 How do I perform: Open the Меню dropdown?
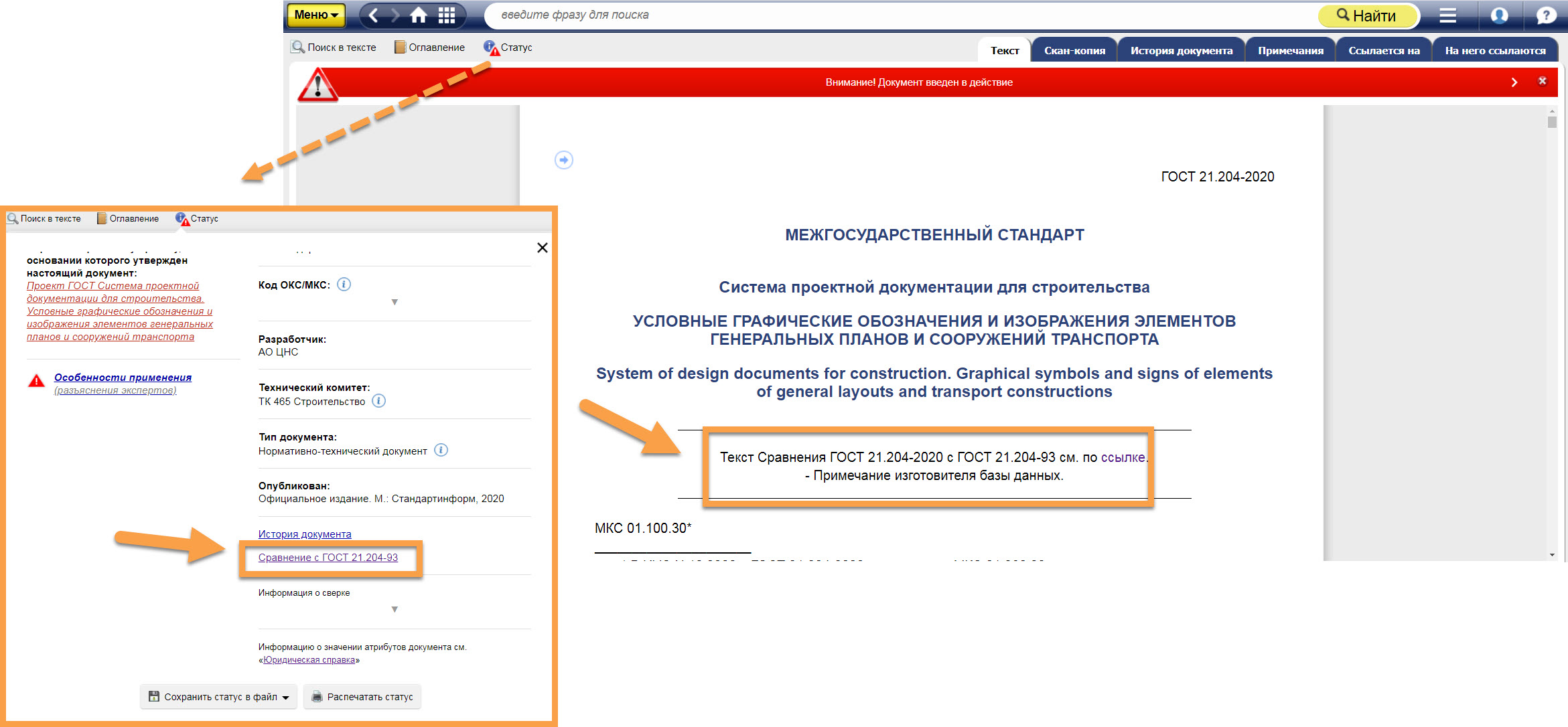coord(315,15)
